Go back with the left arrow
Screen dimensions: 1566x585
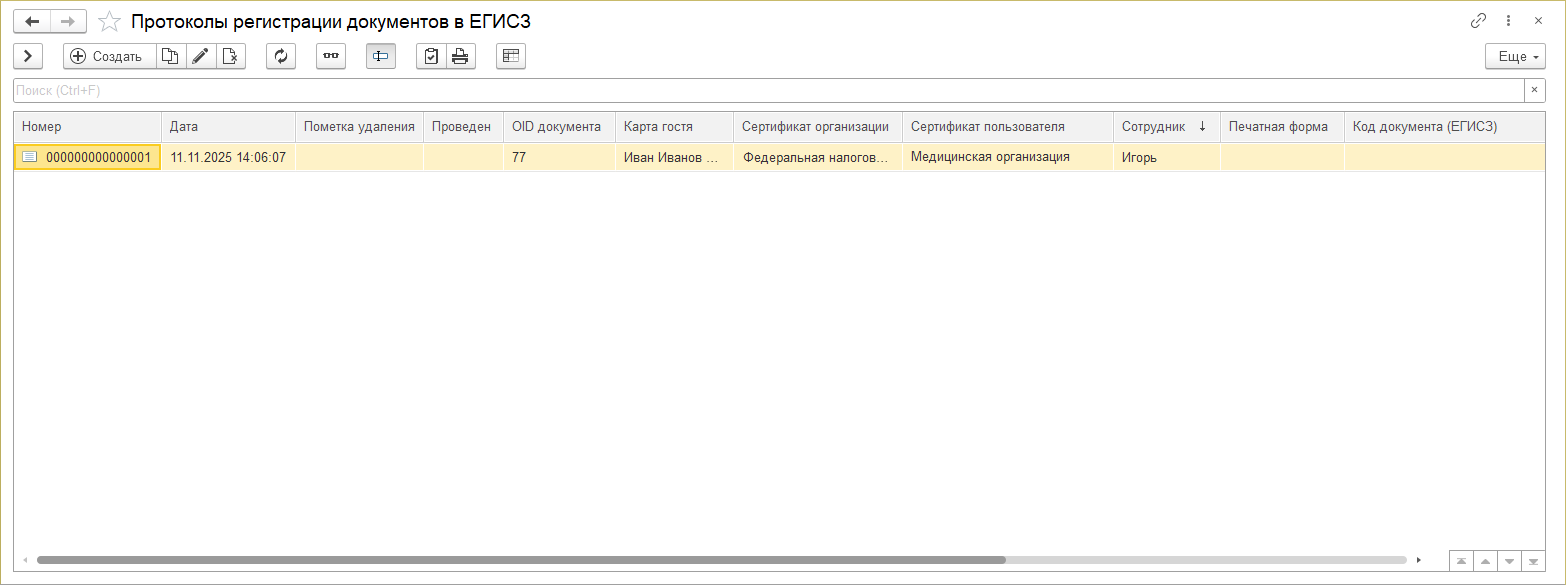coord(32,21)
